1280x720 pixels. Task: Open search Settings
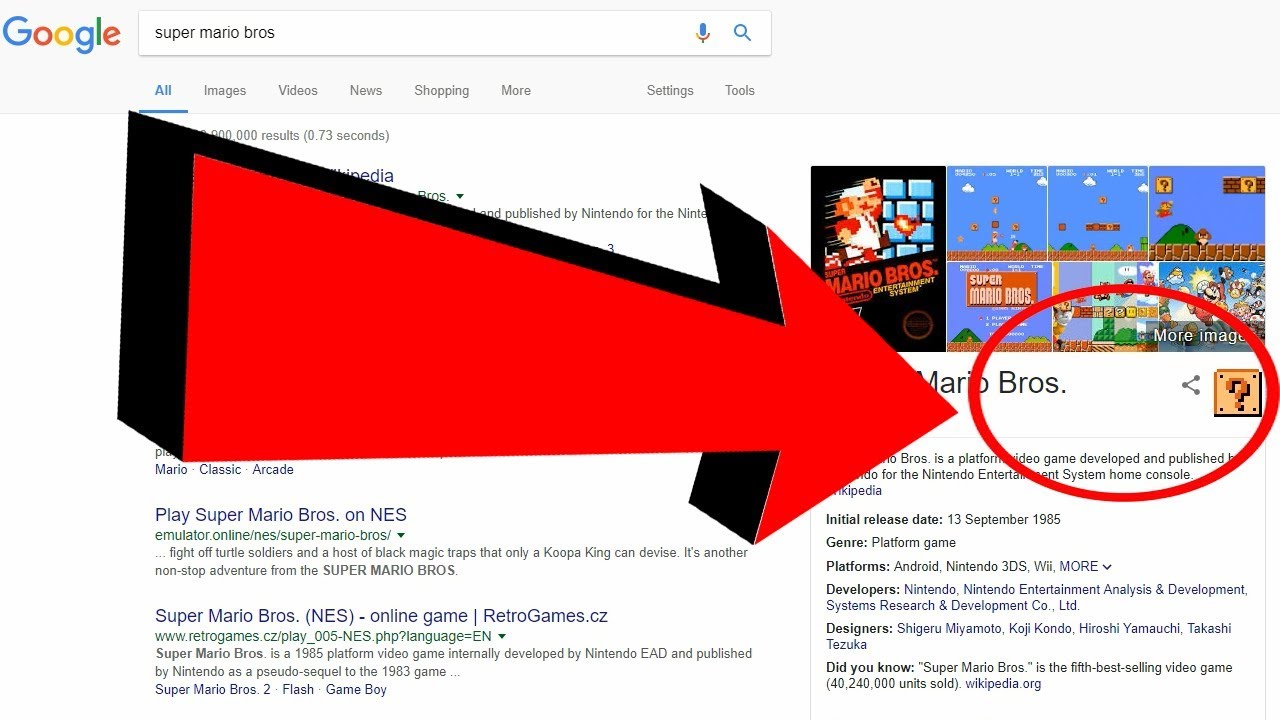[670, 90]
